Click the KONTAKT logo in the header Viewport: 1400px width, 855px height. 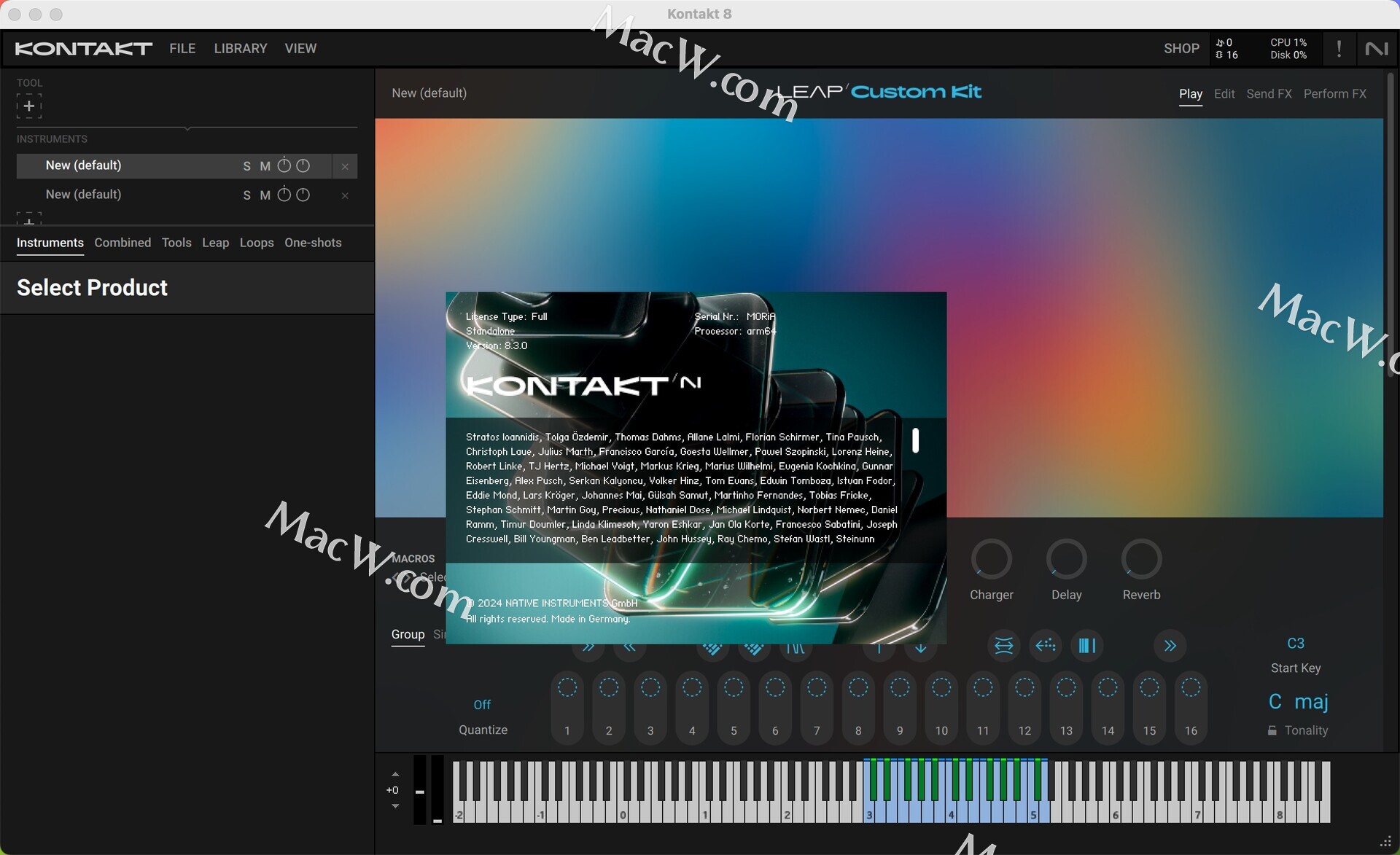[84, 49]
